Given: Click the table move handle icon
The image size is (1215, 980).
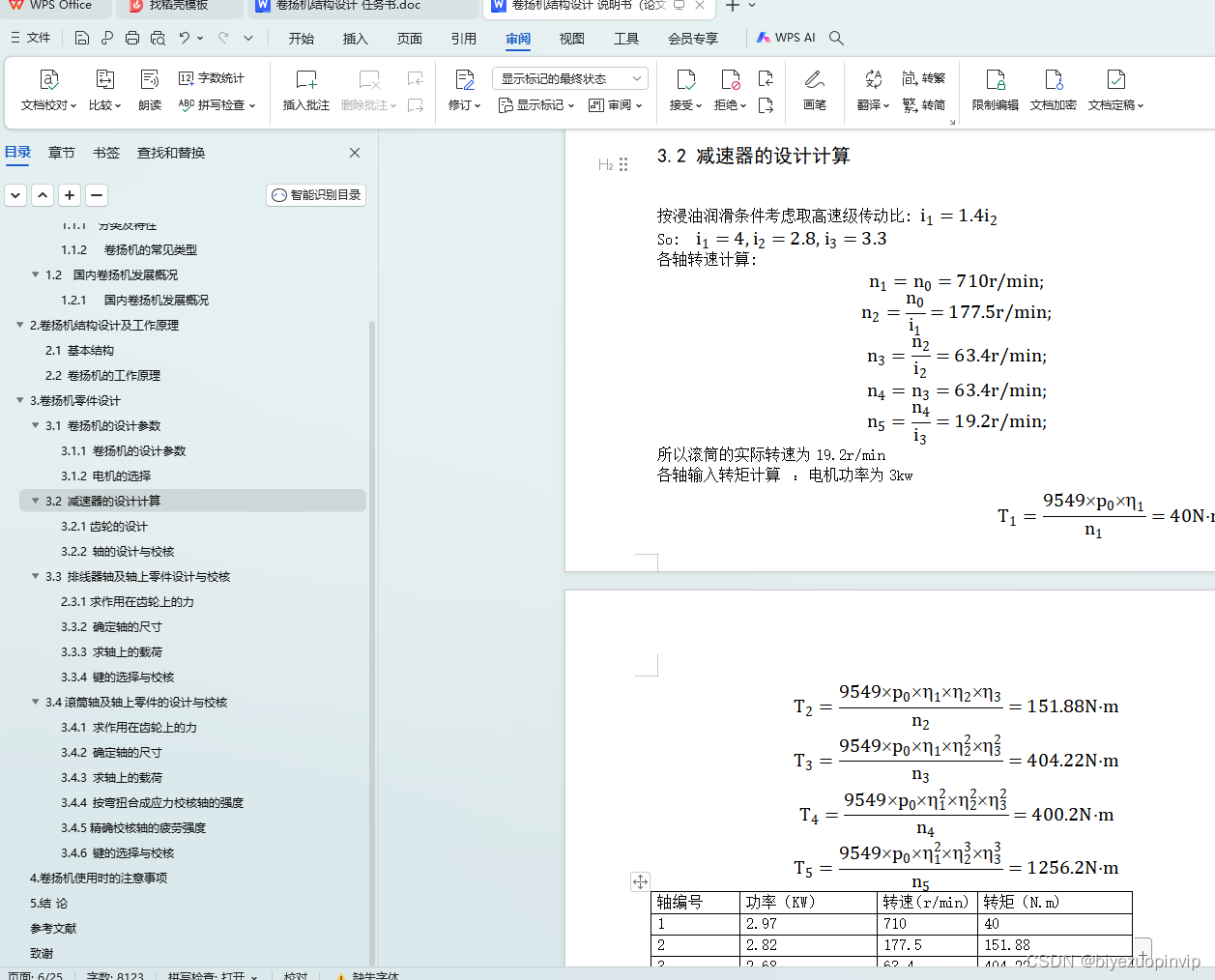Looking at the screenshot, I should 640,881.
